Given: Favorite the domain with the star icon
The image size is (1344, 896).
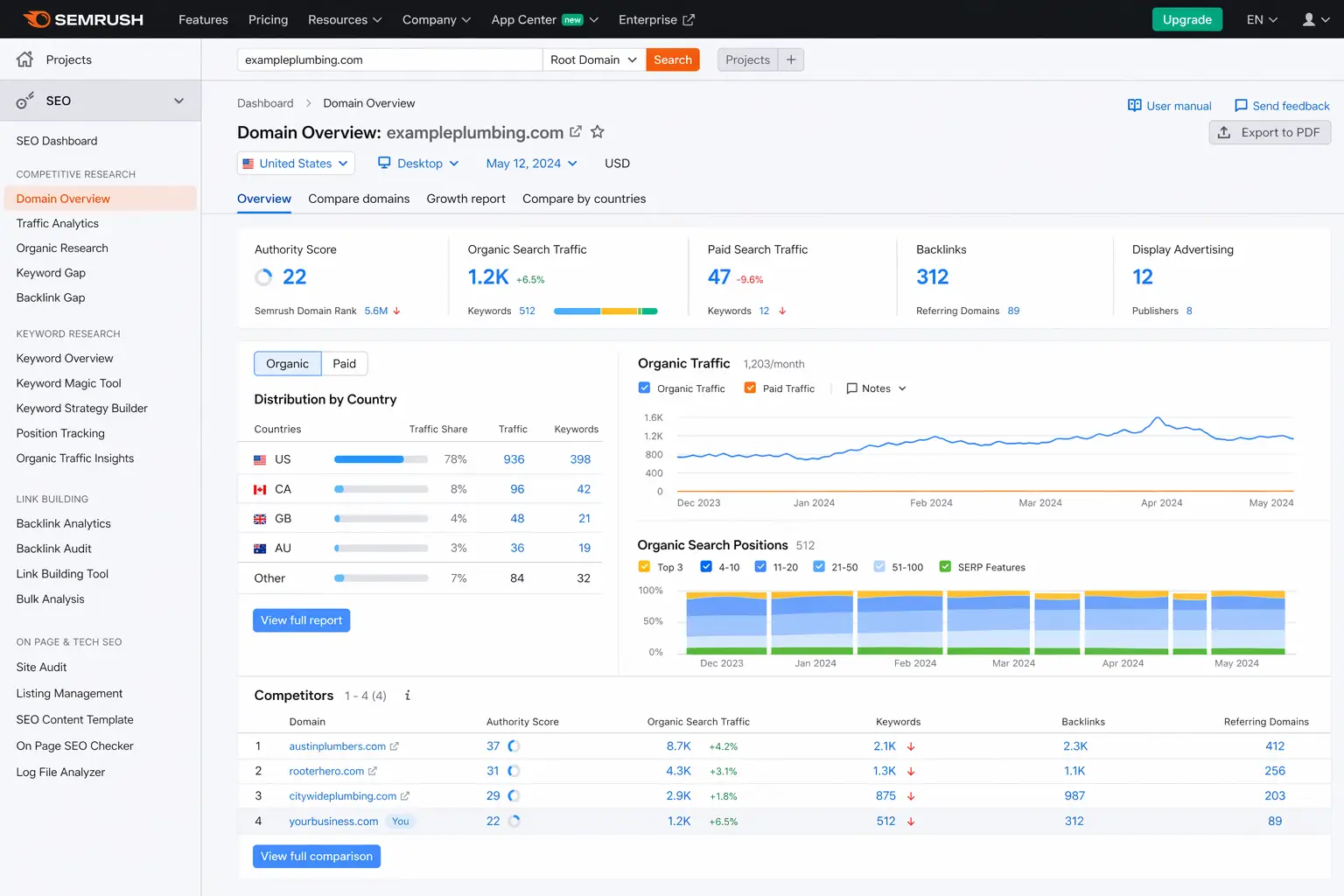Looking at the screenshot, I should pos(598,132).
